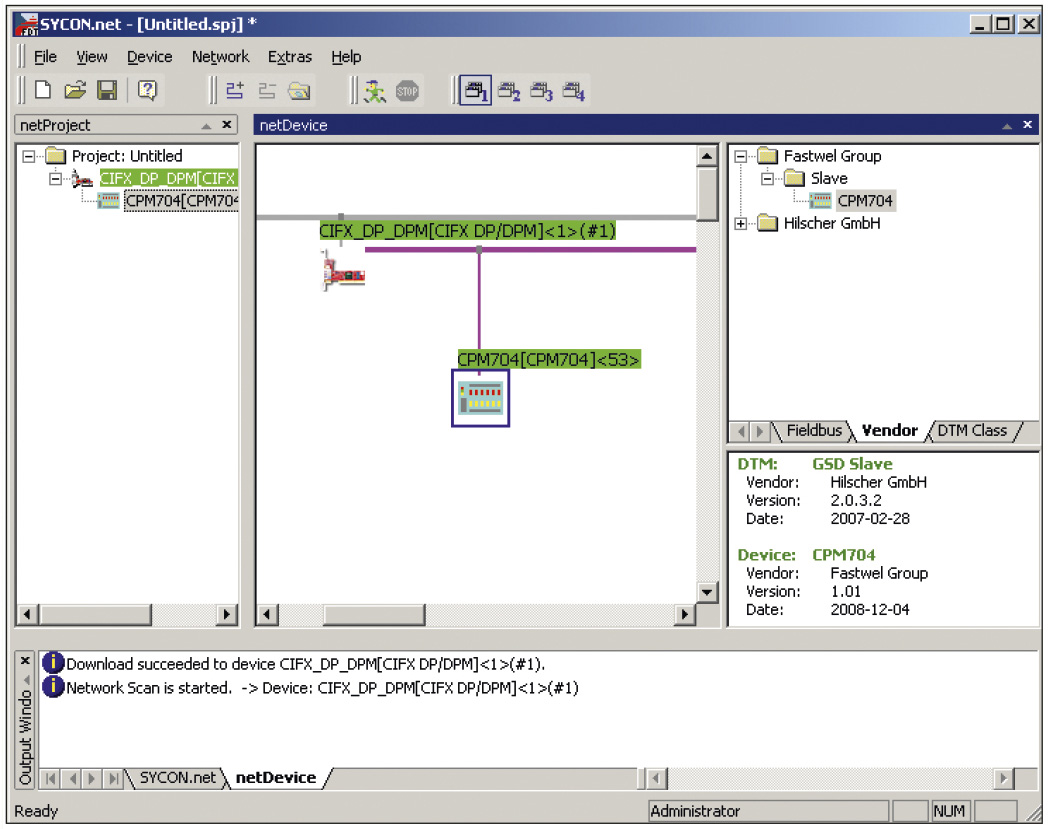The image size is (1048, 829).
Task: Close the Output Window panel
Action: tap(25, 661)
